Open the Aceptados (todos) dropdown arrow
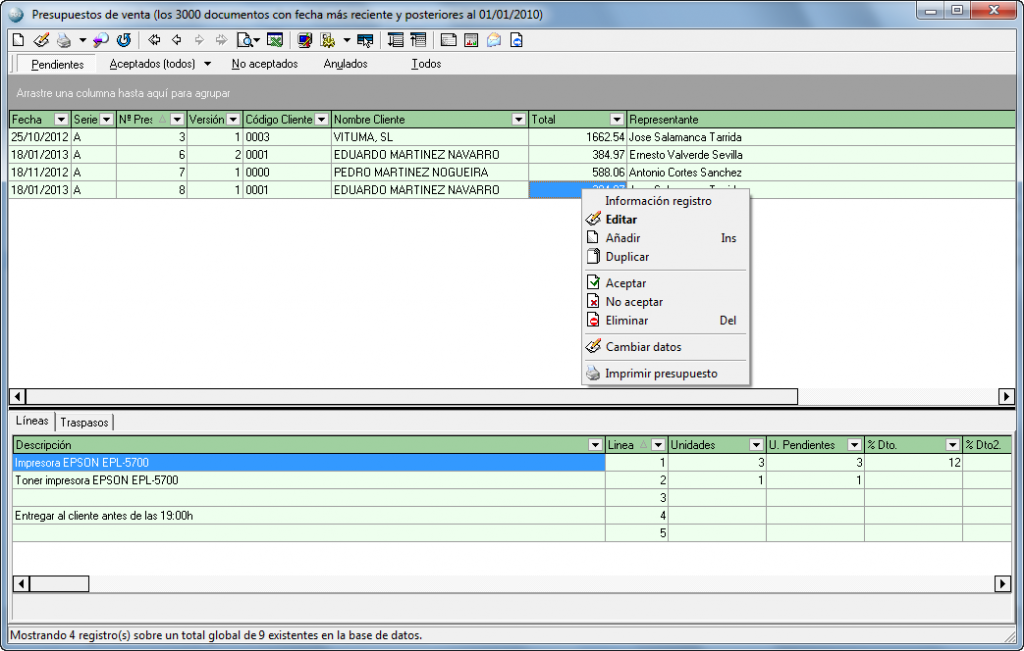 pyautogui.click(x=207, y=64)
